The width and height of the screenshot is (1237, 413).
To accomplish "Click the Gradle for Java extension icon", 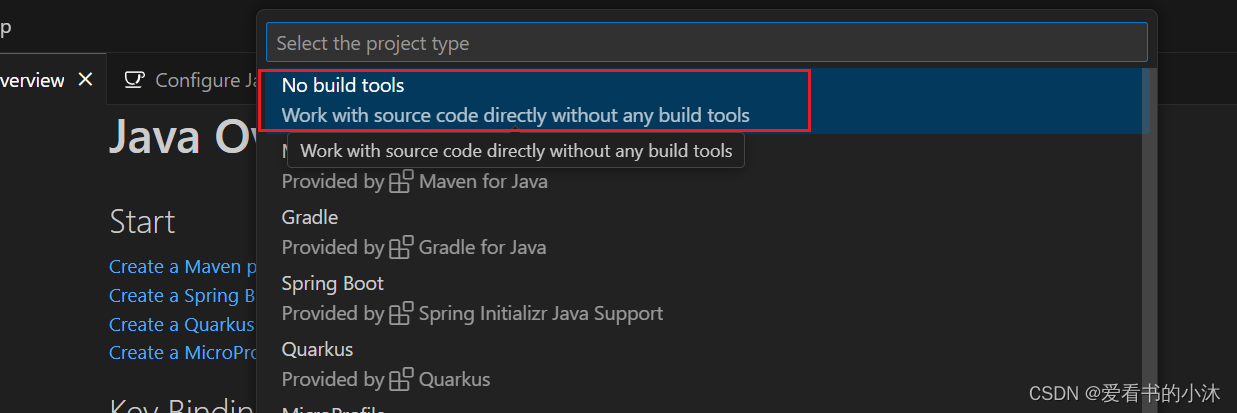I will click(401, 248).
